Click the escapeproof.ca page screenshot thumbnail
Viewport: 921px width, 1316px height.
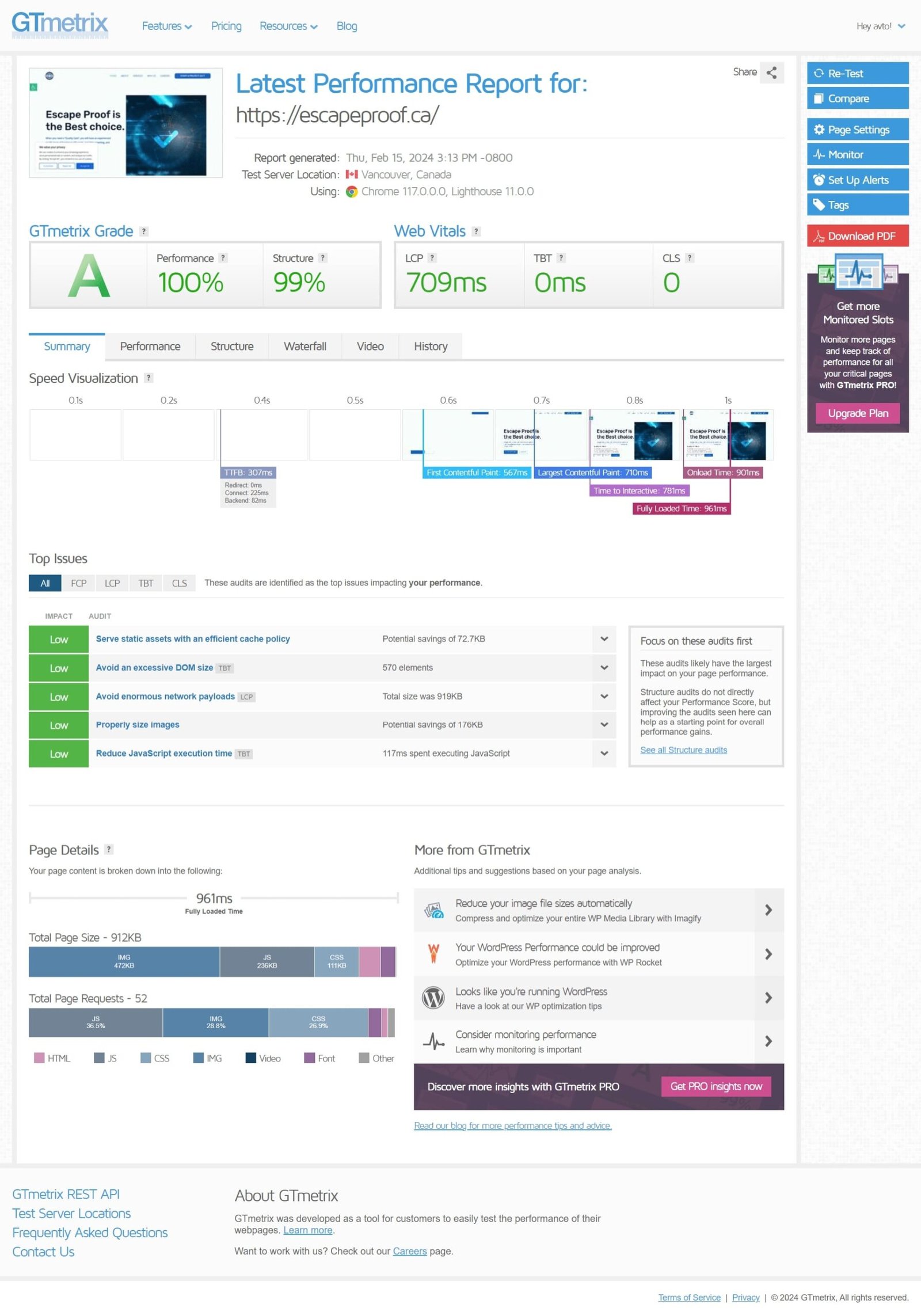pos(125,123)
